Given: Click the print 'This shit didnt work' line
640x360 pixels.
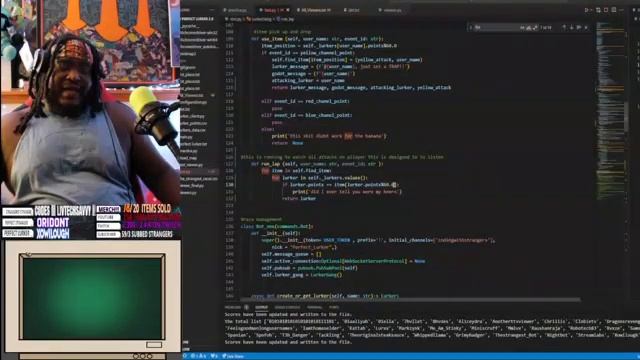Looking at the screenshot, I should 329,136.
